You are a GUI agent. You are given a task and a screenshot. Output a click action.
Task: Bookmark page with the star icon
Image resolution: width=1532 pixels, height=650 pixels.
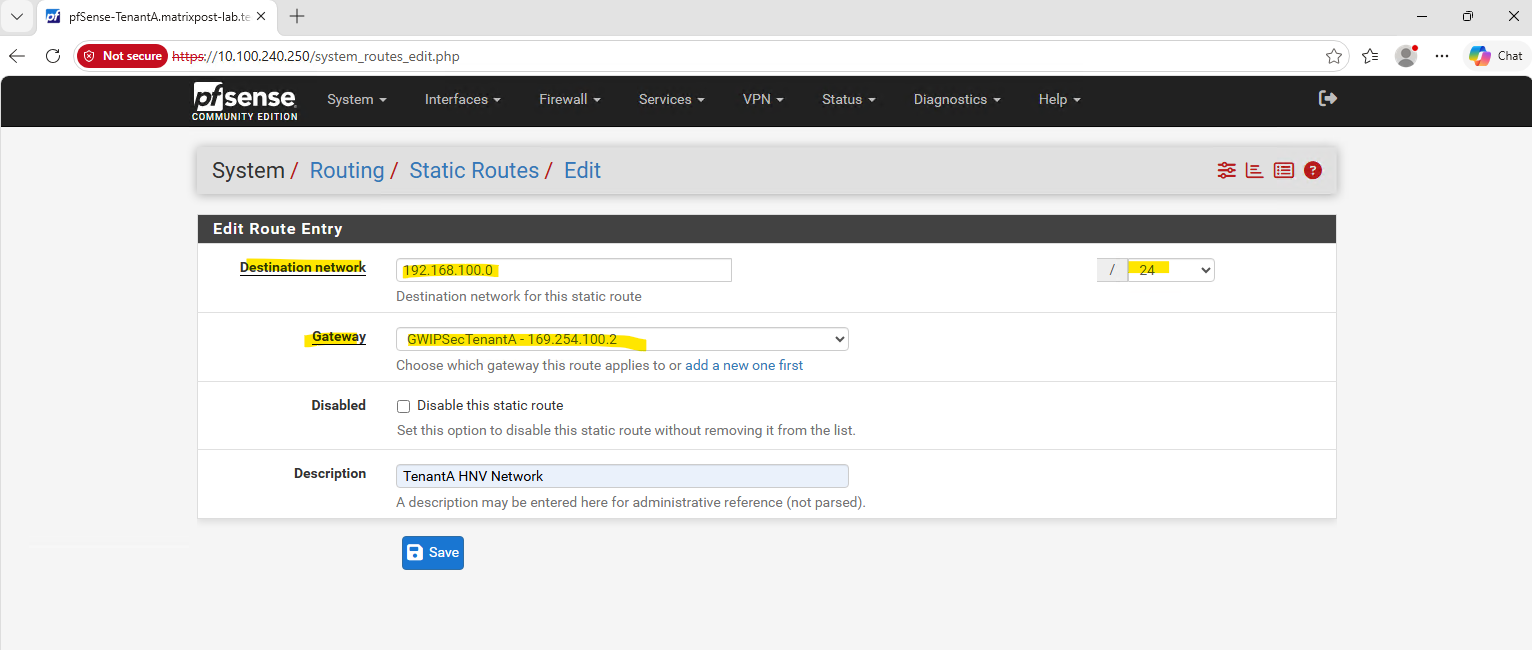pyautogui.click(x=1333, y=56)
